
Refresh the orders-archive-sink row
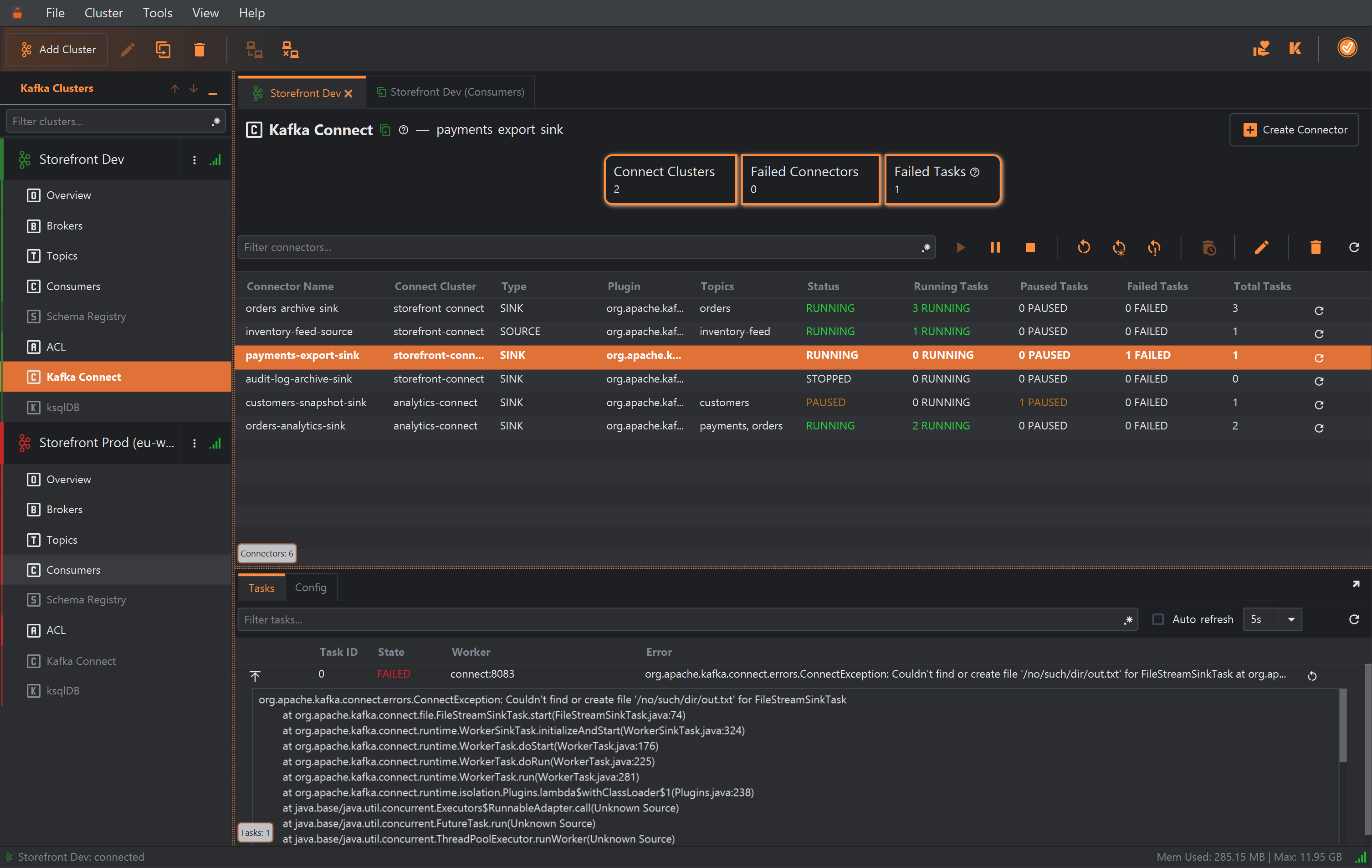(1318, 311)
